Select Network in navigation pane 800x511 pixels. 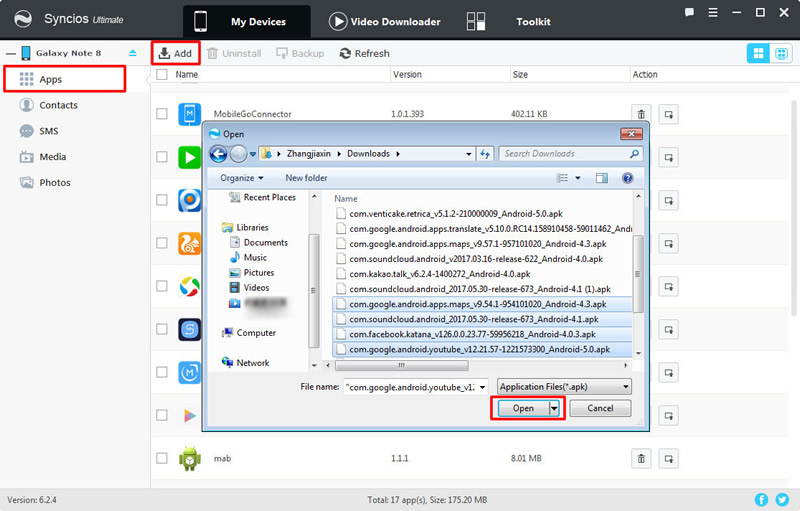(x=246, y=363)
